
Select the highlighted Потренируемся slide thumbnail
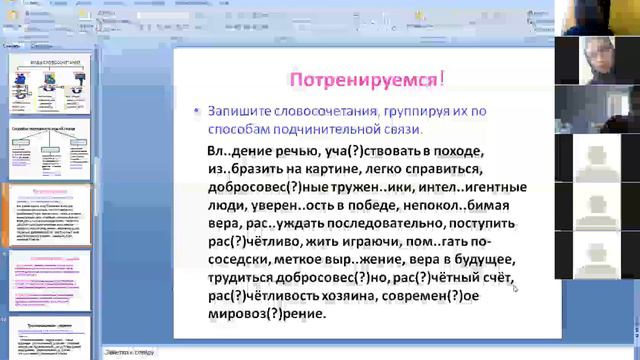click(x=50, y=215)
